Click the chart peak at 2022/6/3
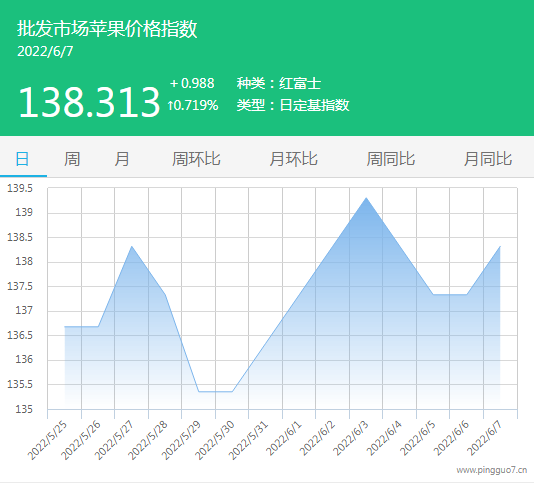The width and height of the screenshot is (534, 483). [366, 198]
